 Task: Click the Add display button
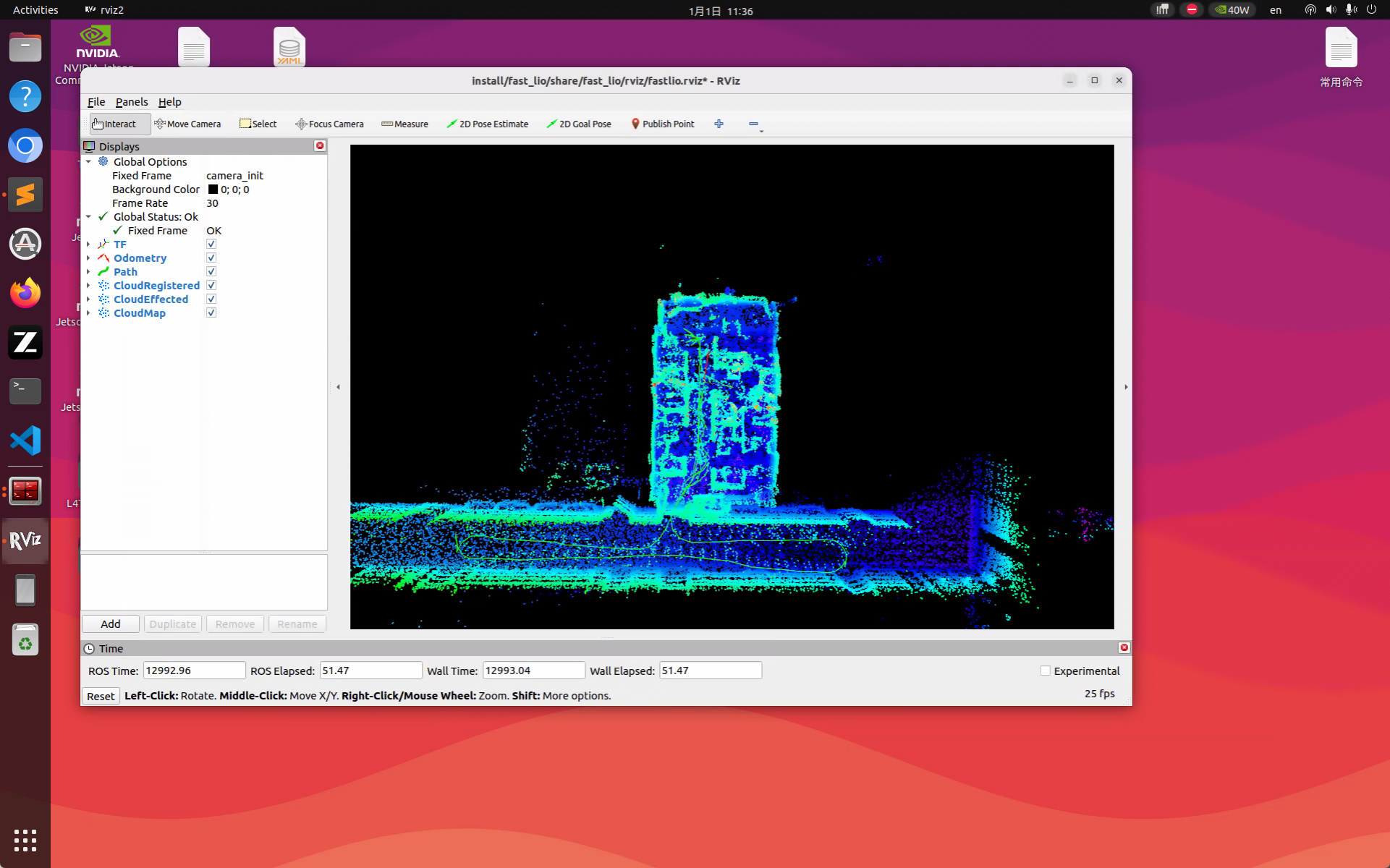point(111,624)
